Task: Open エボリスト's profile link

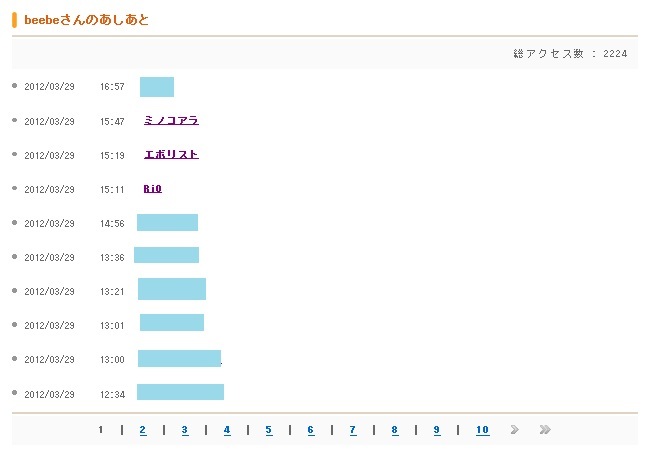Action: 171,154
